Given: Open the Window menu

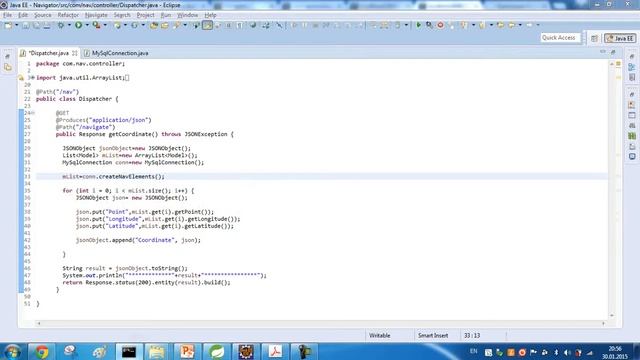Looking at the screenshot, I should pyautogui.click(x=187, y=15).
